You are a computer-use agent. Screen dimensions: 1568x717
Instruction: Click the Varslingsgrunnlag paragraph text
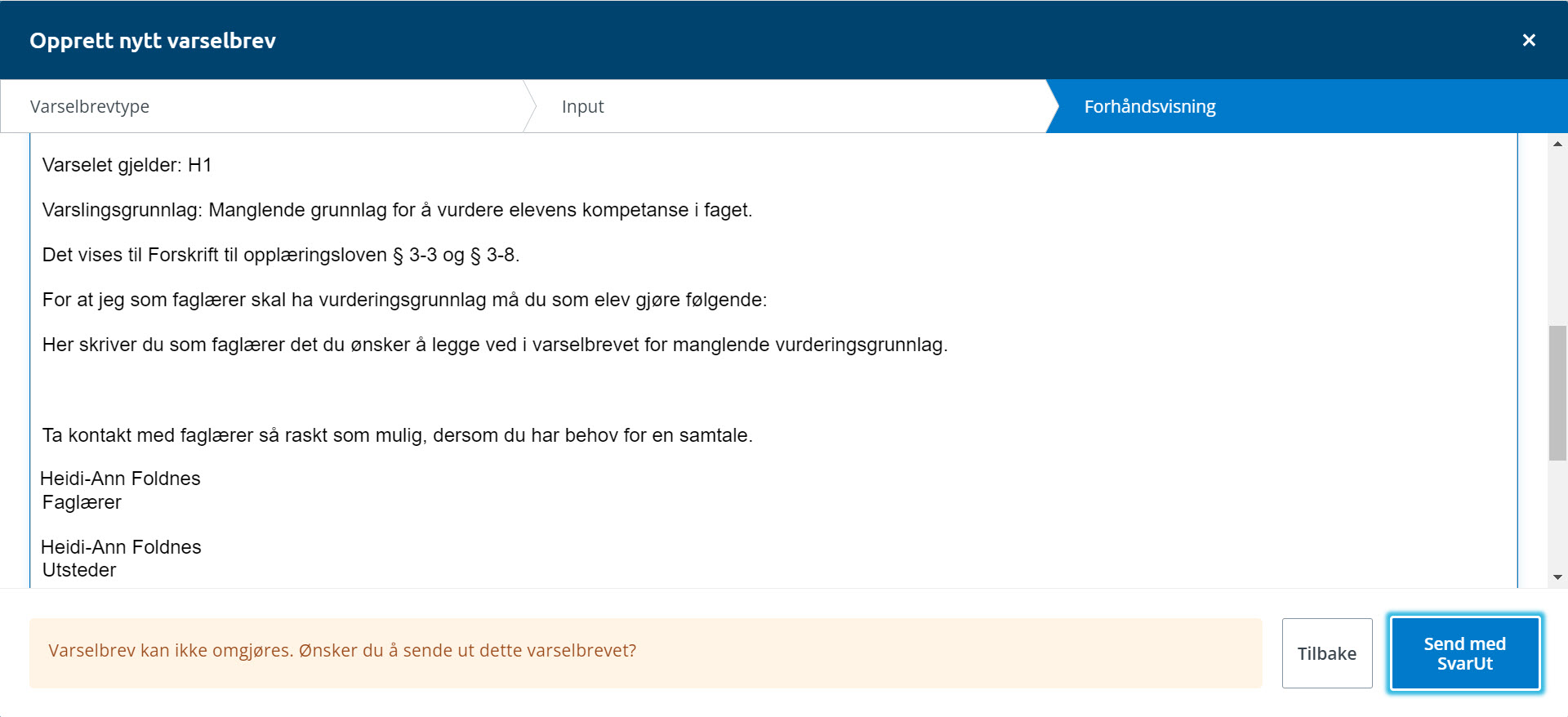pyautogui.click(x=397, y=210)
